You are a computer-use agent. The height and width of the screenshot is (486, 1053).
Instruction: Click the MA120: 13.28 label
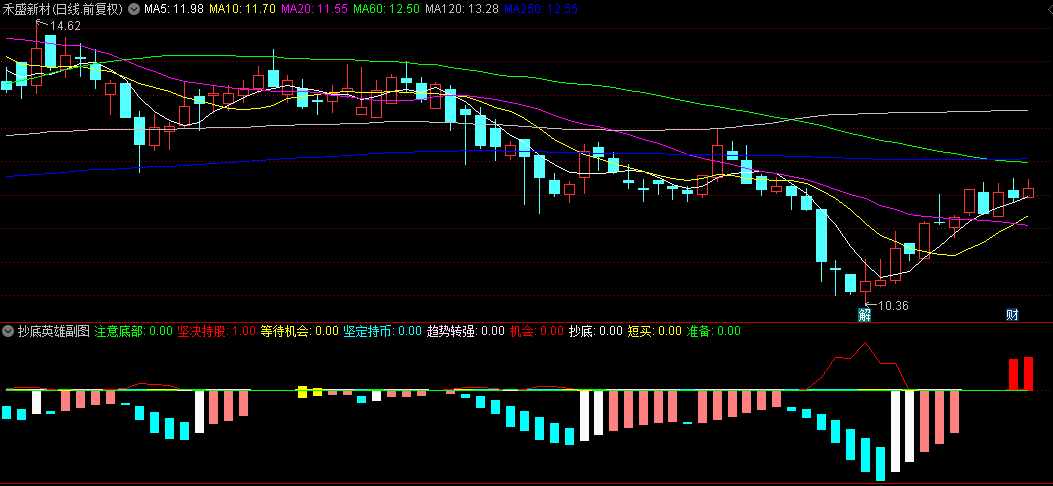462,9
